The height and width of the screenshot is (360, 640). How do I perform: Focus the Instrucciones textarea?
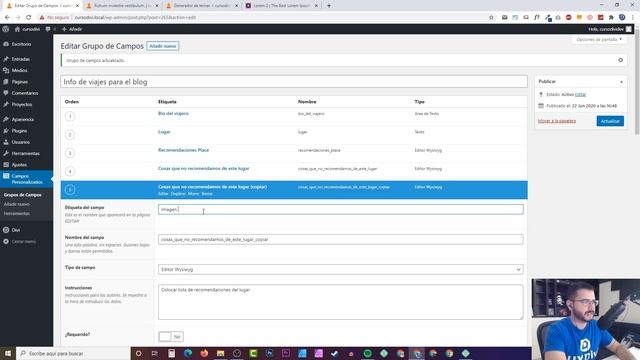tap(340, 302)
